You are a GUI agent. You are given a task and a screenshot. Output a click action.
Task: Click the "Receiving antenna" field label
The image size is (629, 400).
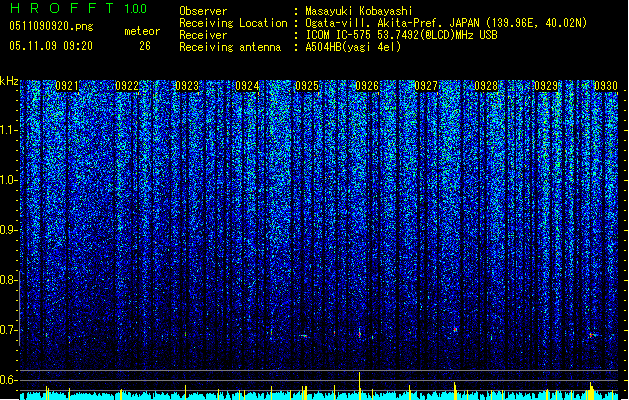pyautogui.click(x=230, y=47)
